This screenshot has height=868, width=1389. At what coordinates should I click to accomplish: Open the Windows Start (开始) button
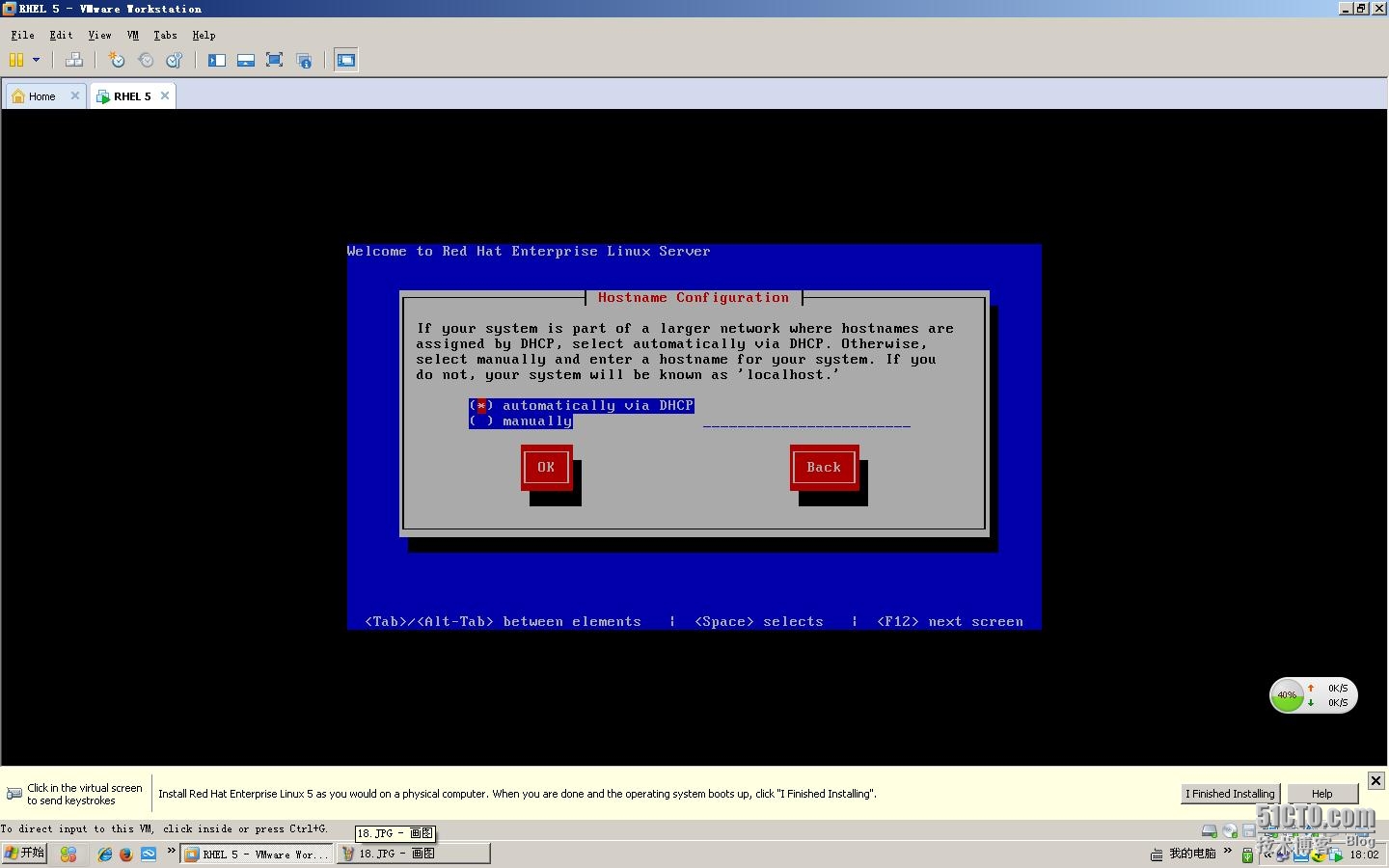(24, 854)
